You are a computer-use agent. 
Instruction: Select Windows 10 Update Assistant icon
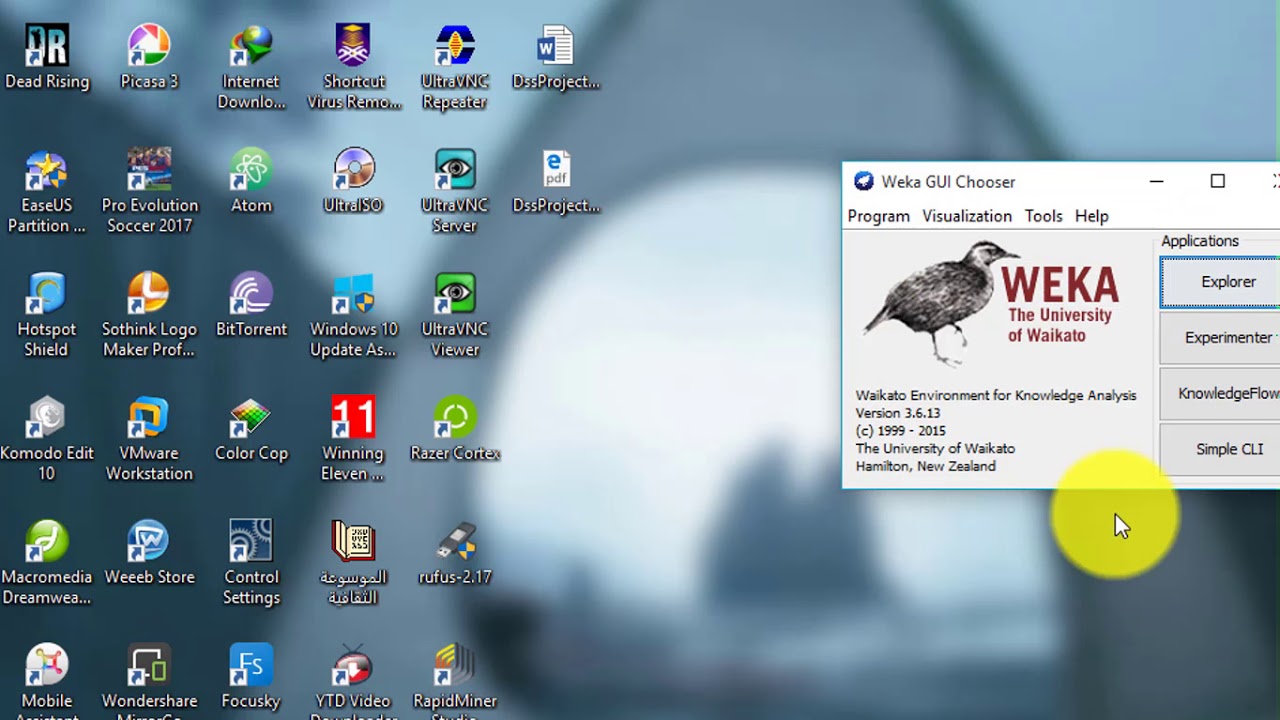pos(353,316)
